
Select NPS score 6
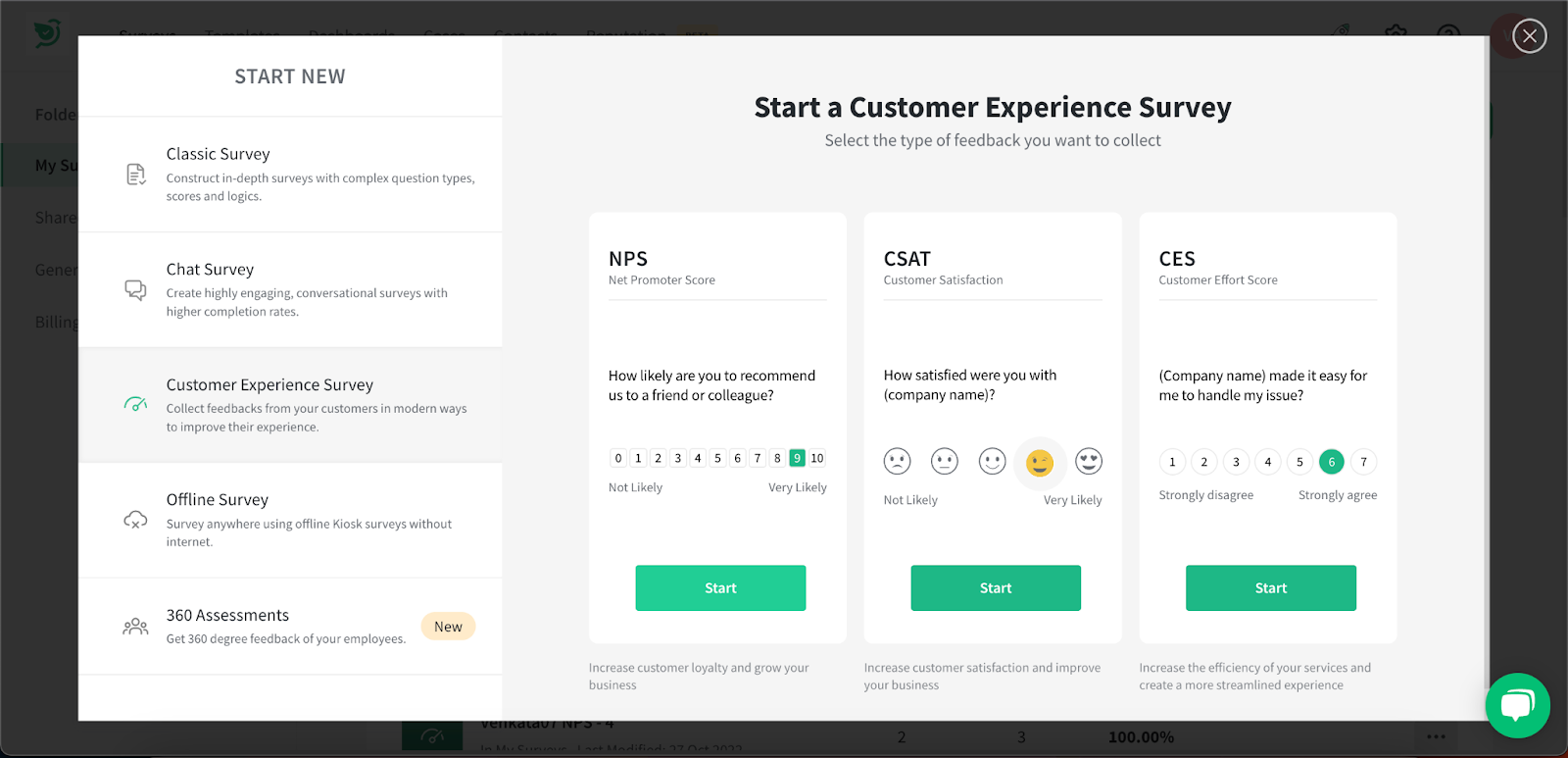(738, 458)
